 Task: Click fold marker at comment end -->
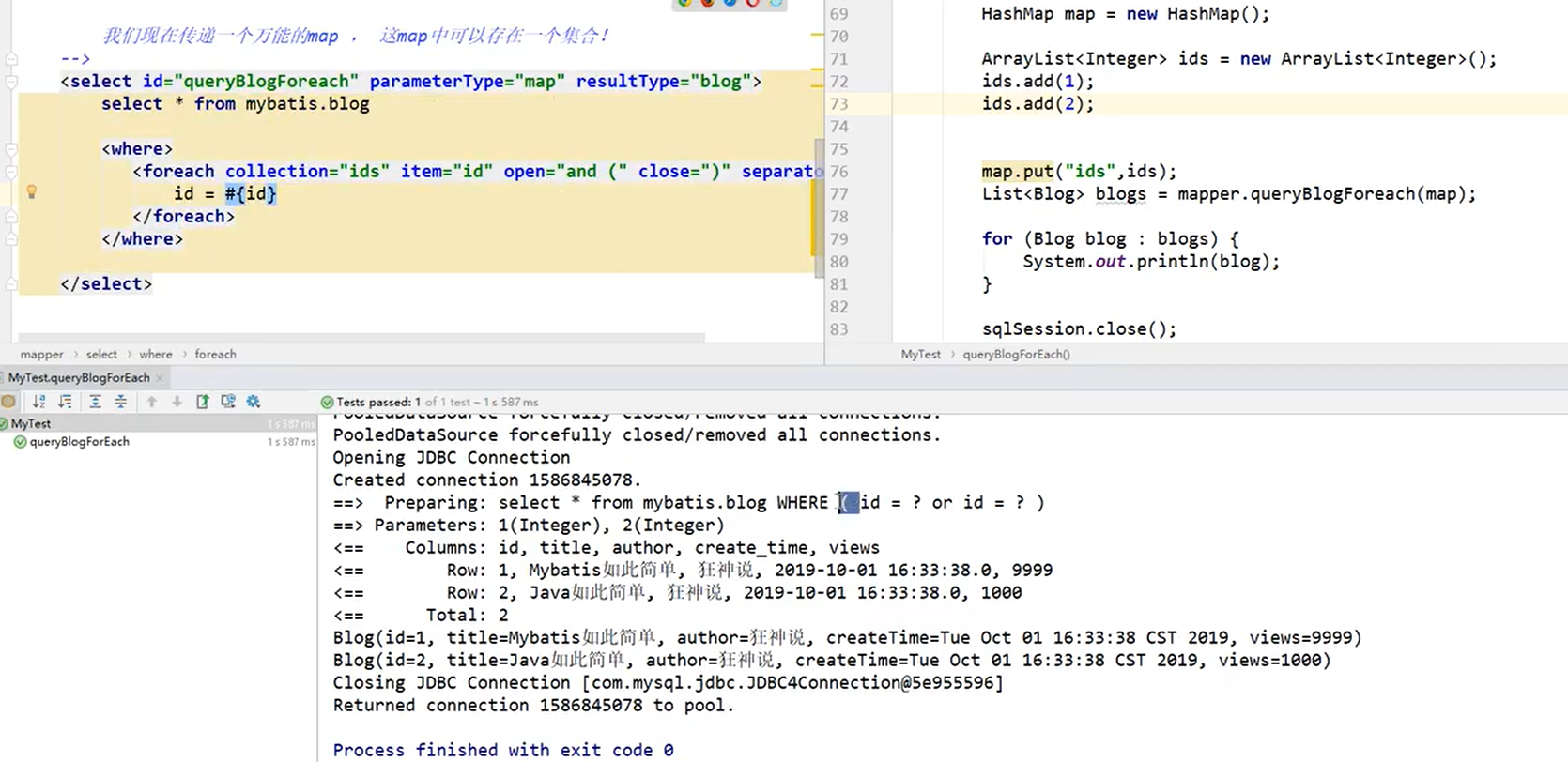point(11,59)
